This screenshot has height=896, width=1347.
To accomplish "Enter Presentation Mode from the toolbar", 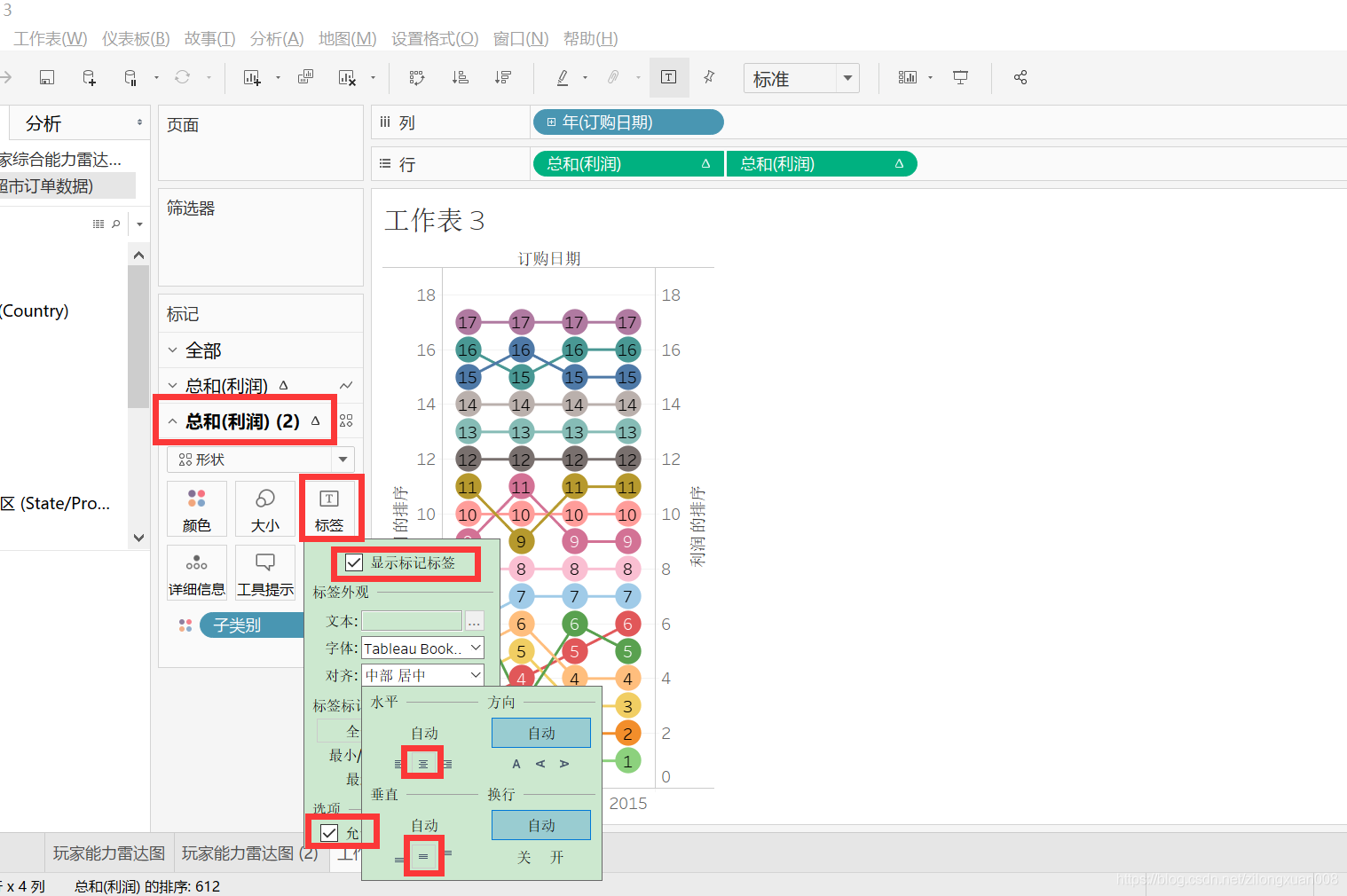I will 961,77.
